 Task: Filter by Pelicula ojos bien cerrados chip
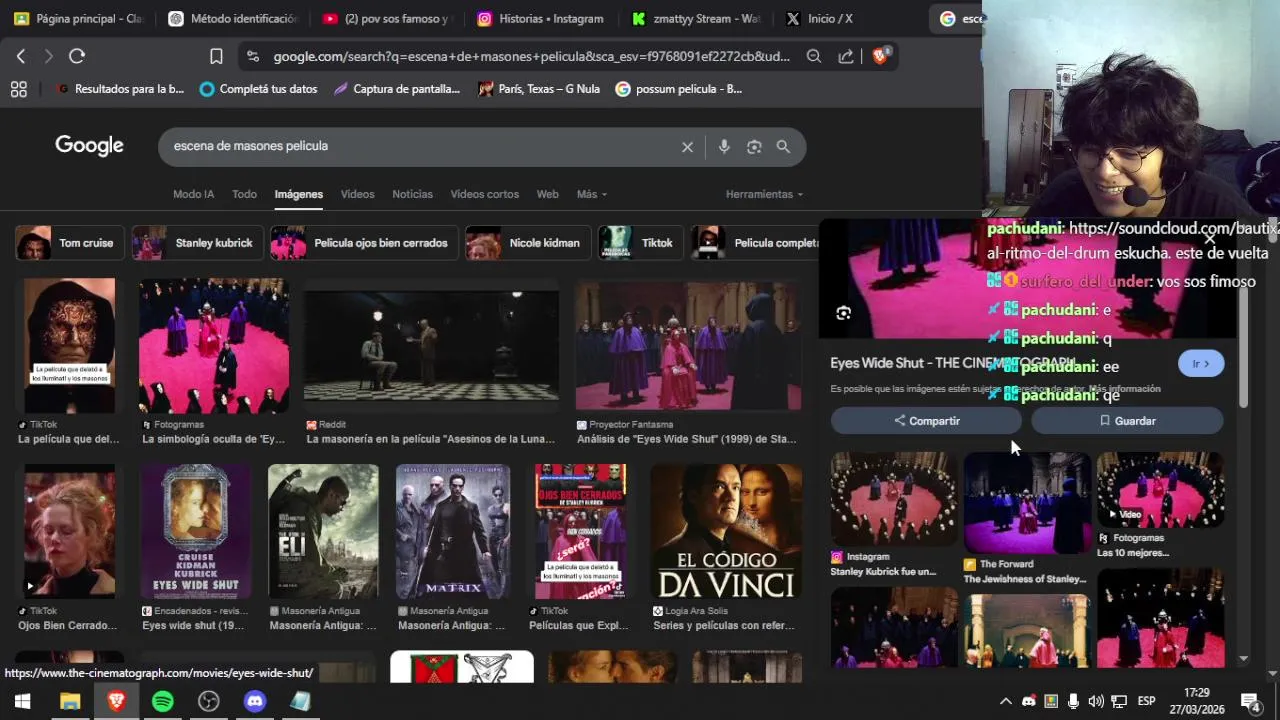tap(364, 243)
